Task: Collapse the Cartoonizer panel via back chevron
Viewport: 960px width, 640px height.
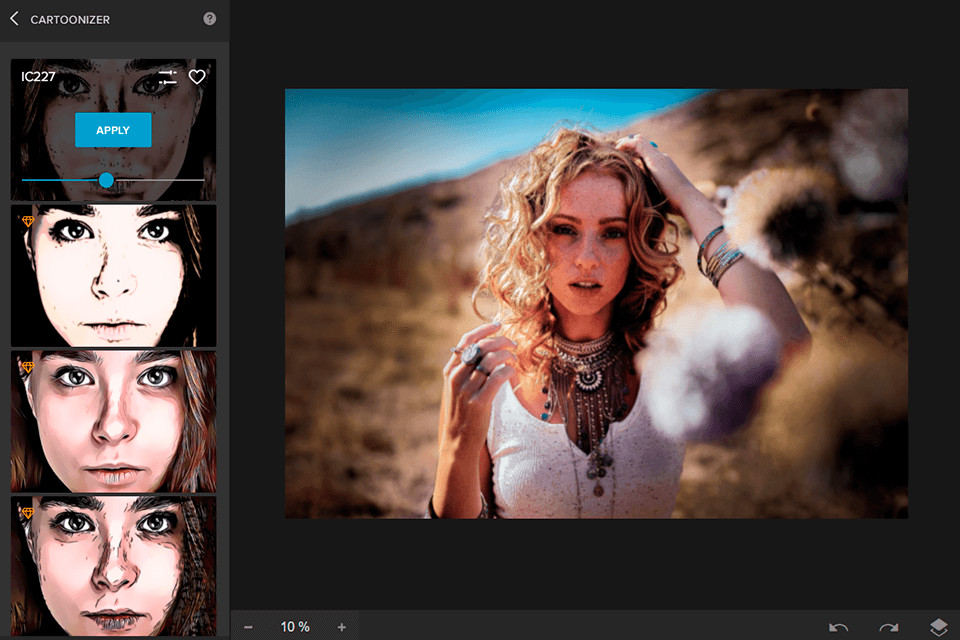Action: coord(12,18)
